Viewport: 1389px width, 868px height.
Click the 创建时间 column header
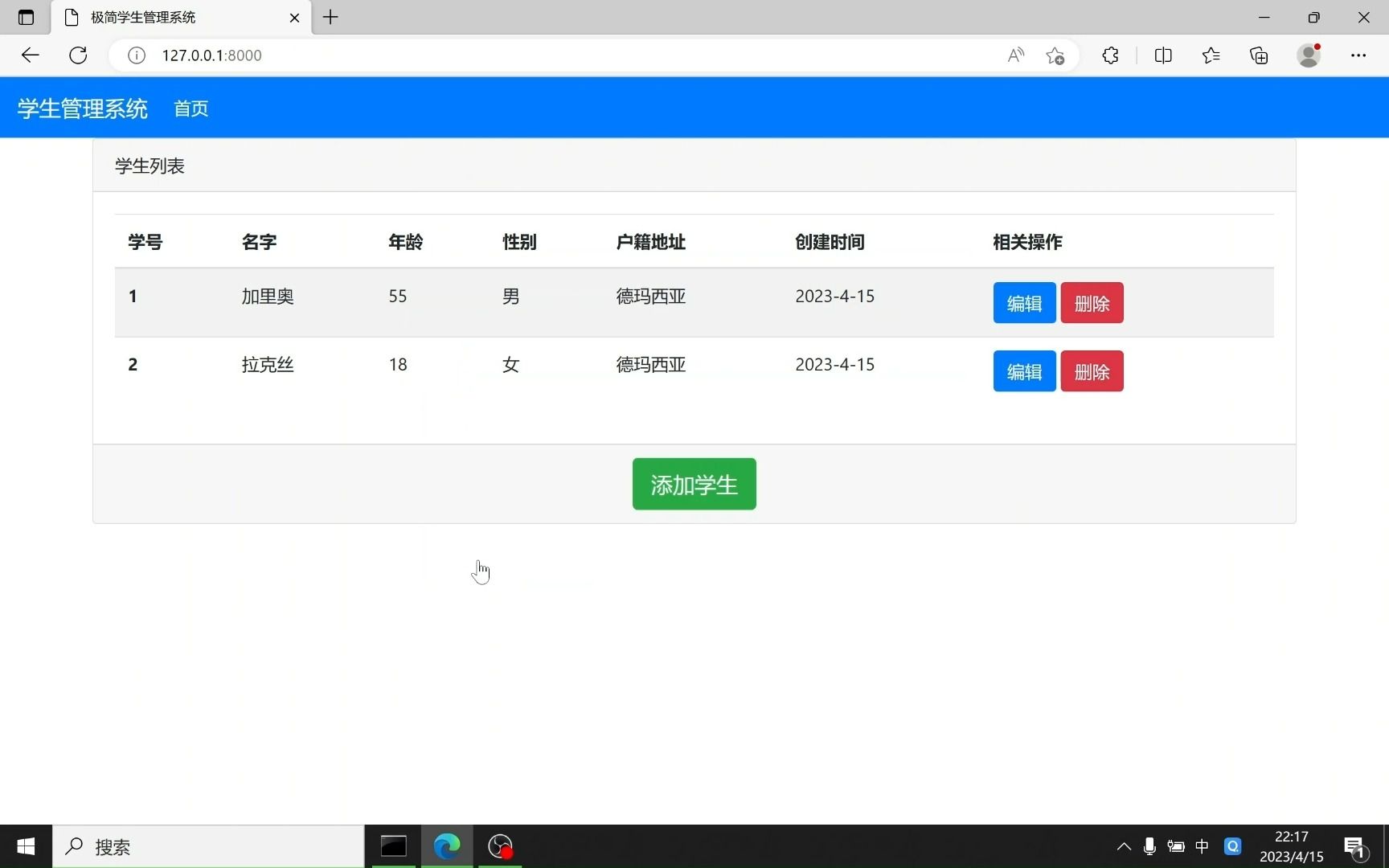pyautogui.click(x=830, y=242)
